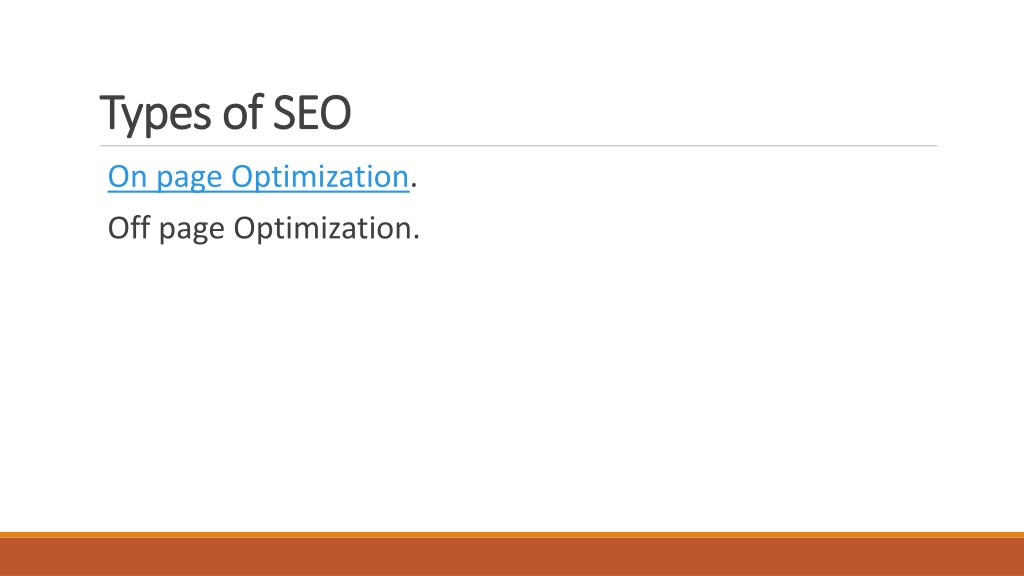1024x576 pixels.
Task: Click the capital 'O' at the link start
Action: click(x=119, y=176)
